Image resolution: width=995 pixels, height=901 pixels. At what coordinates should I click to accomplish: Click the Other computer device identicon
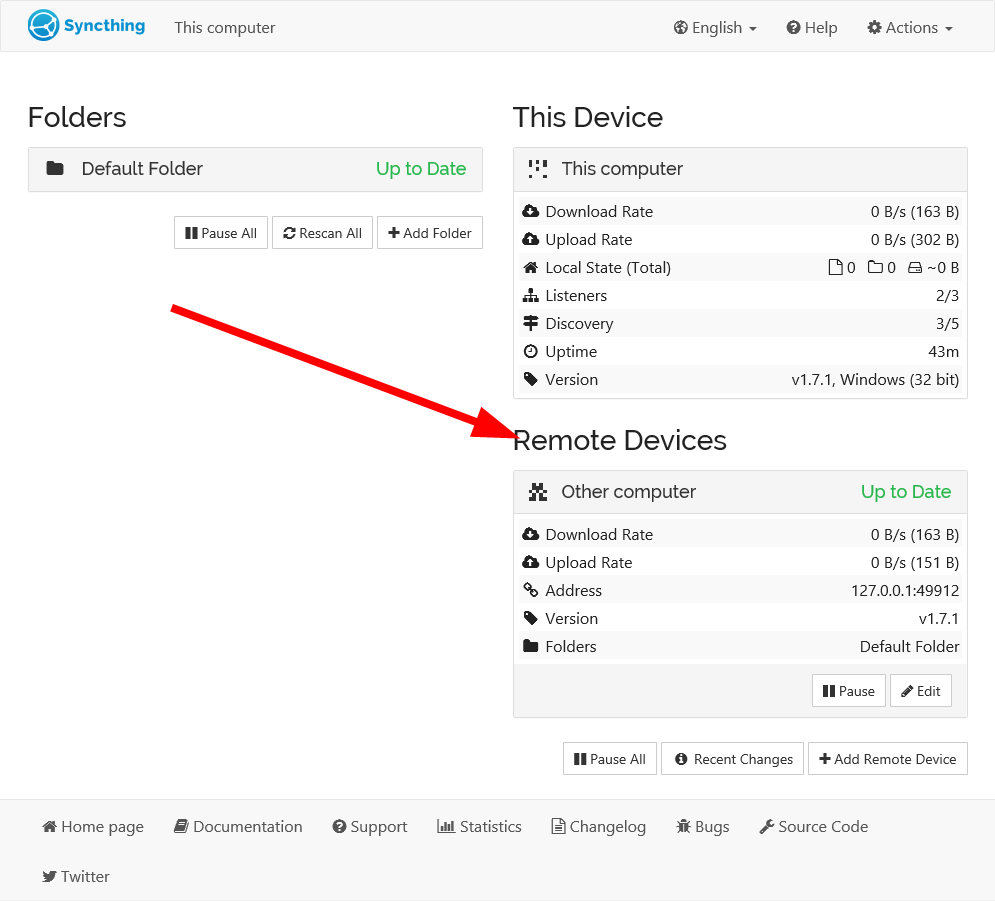[537, 492]
